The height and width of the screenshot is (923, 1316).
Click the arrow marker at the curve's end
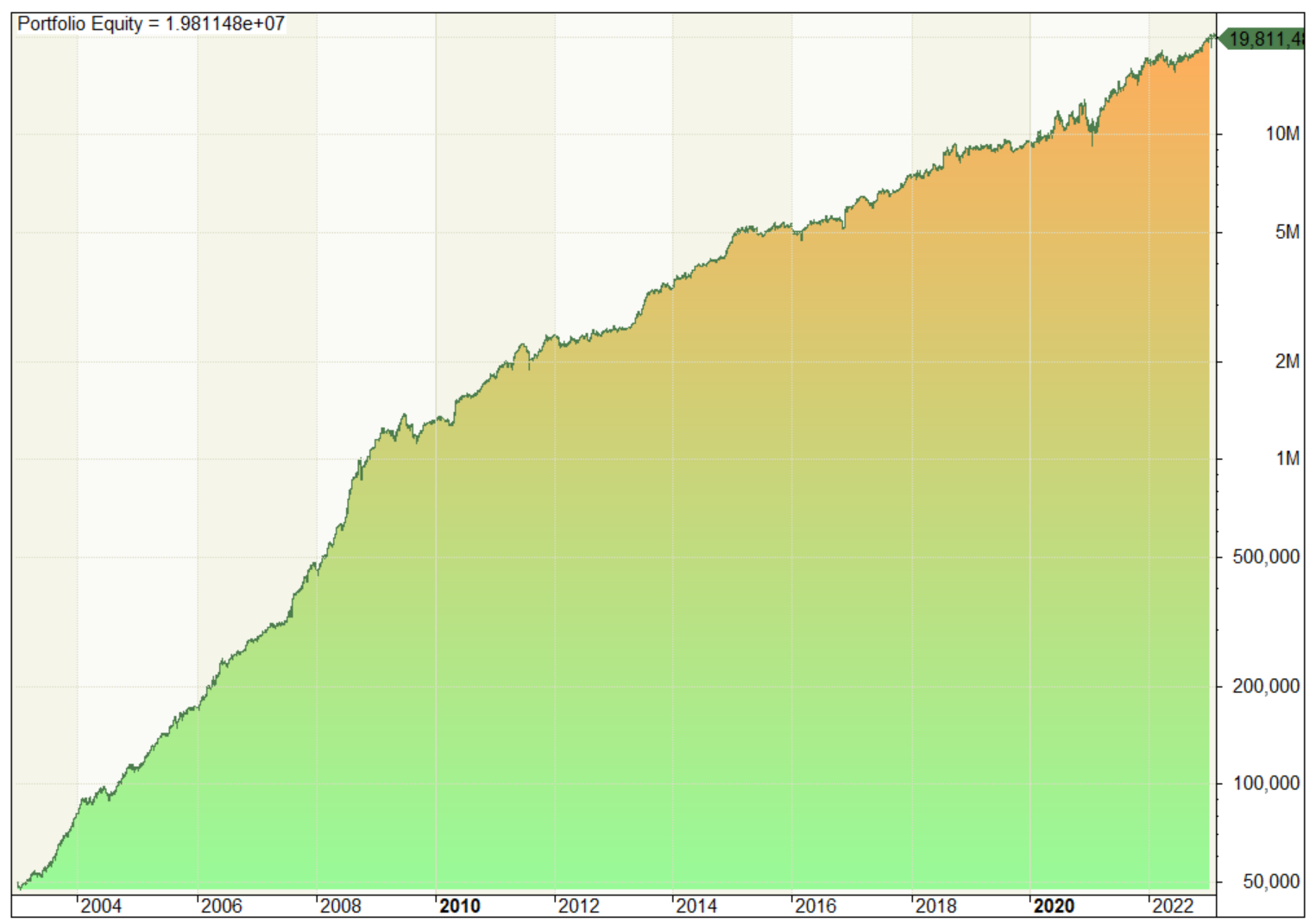coord(1219,37)
